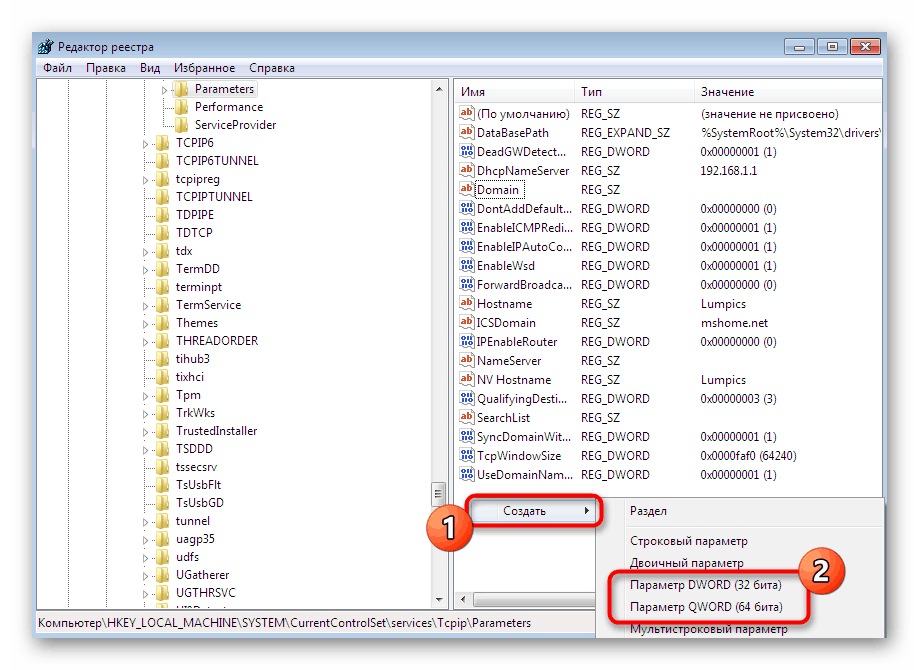Expand the tcpipreg tree node
This screenshot has width=919, height=670.
coord(145,180)
